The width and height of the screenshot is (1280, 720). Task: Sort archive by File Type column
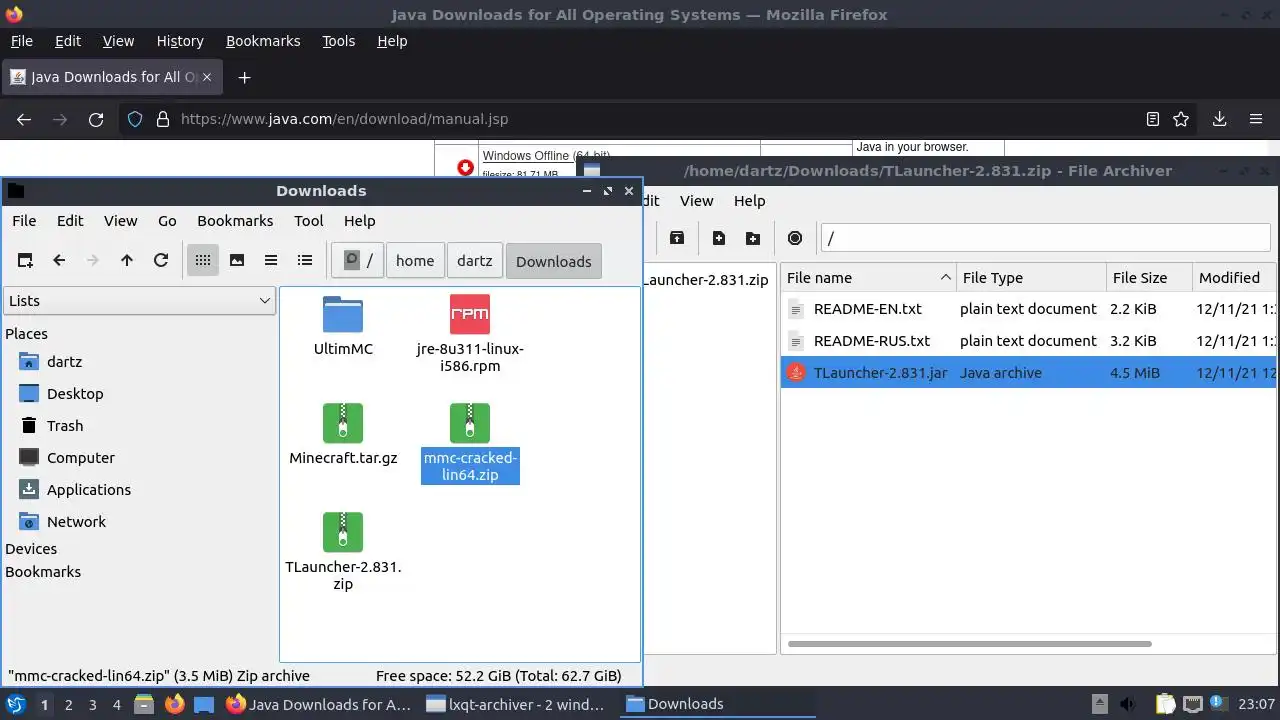[x=1031, y=278]
